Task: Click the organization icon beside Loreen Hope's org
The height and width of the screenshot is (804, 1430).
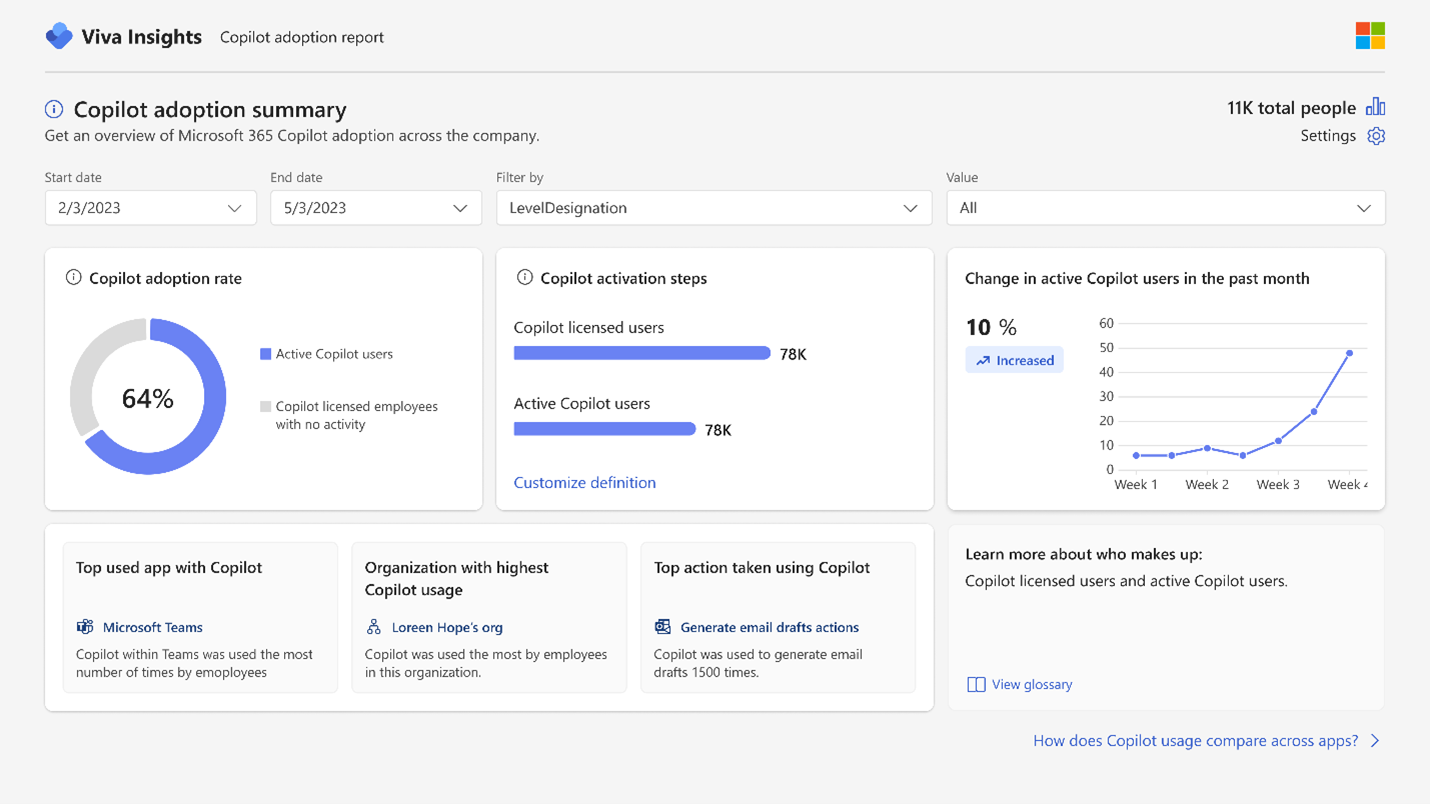Action: [371, 627]
